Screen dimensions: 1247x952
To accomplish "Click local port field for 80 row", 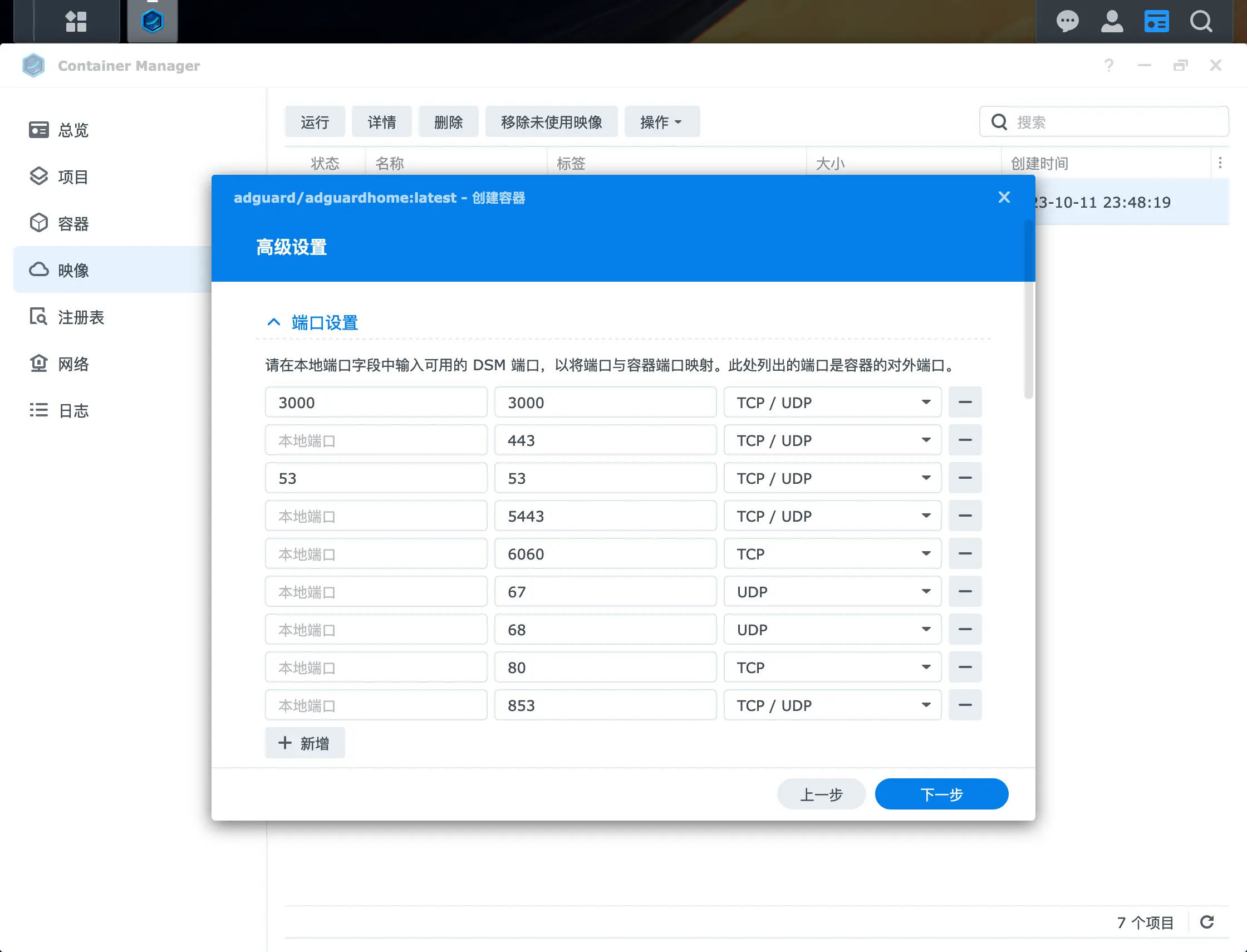I will click(x=376, y=668).
